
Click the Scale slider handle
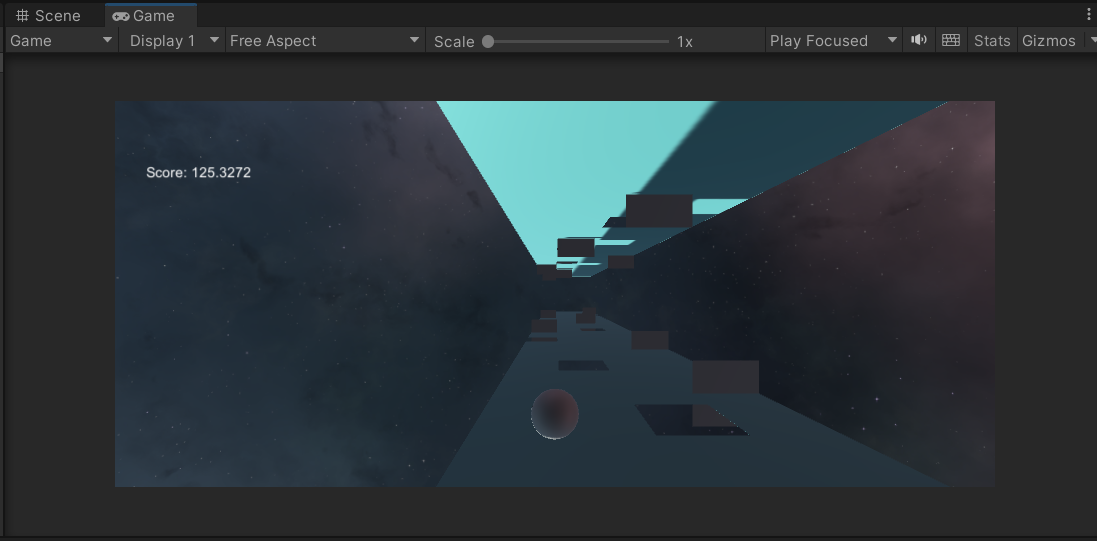(488, 41)
